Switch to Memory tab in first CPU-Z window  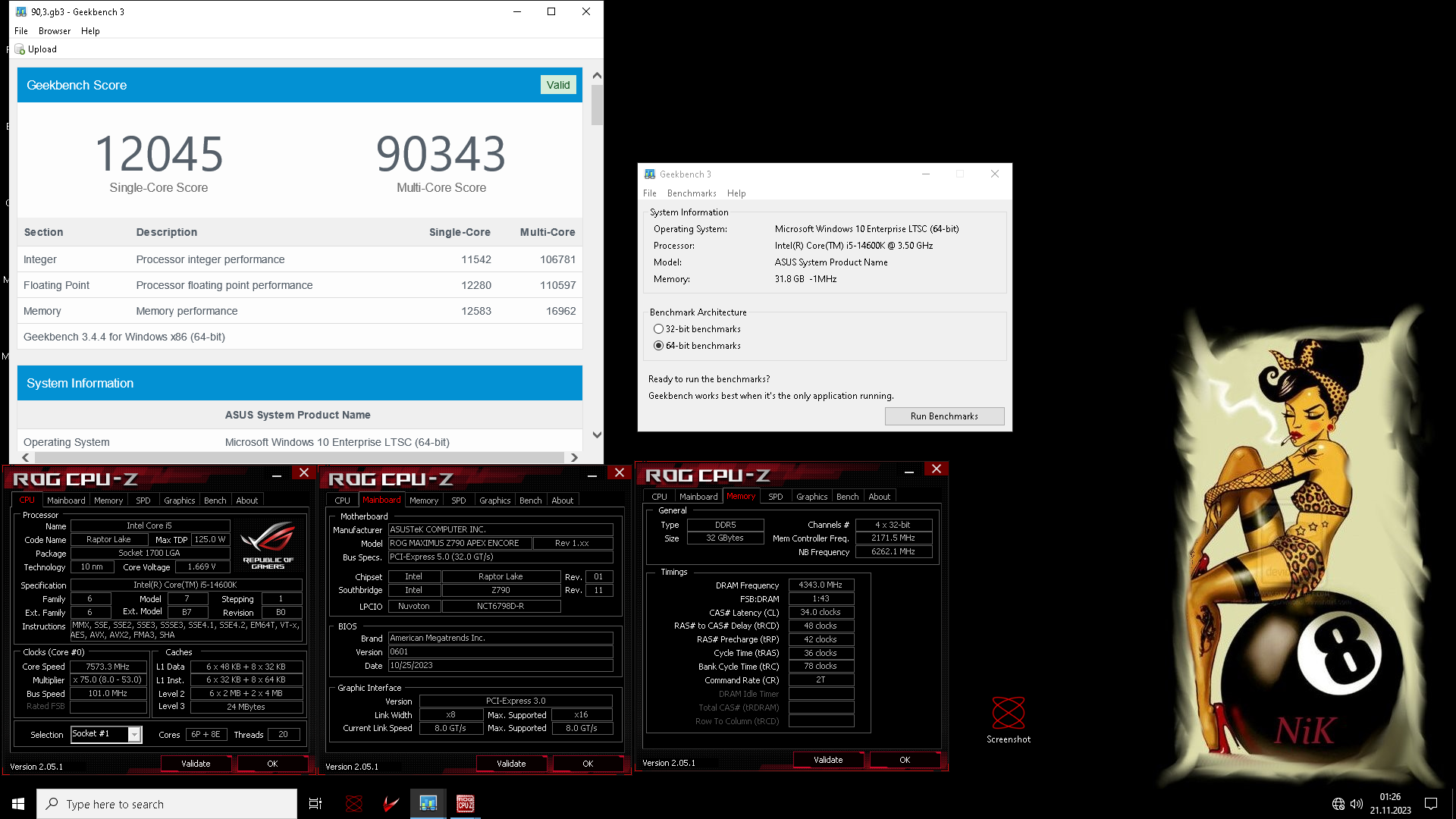click(x=108, y=500)
